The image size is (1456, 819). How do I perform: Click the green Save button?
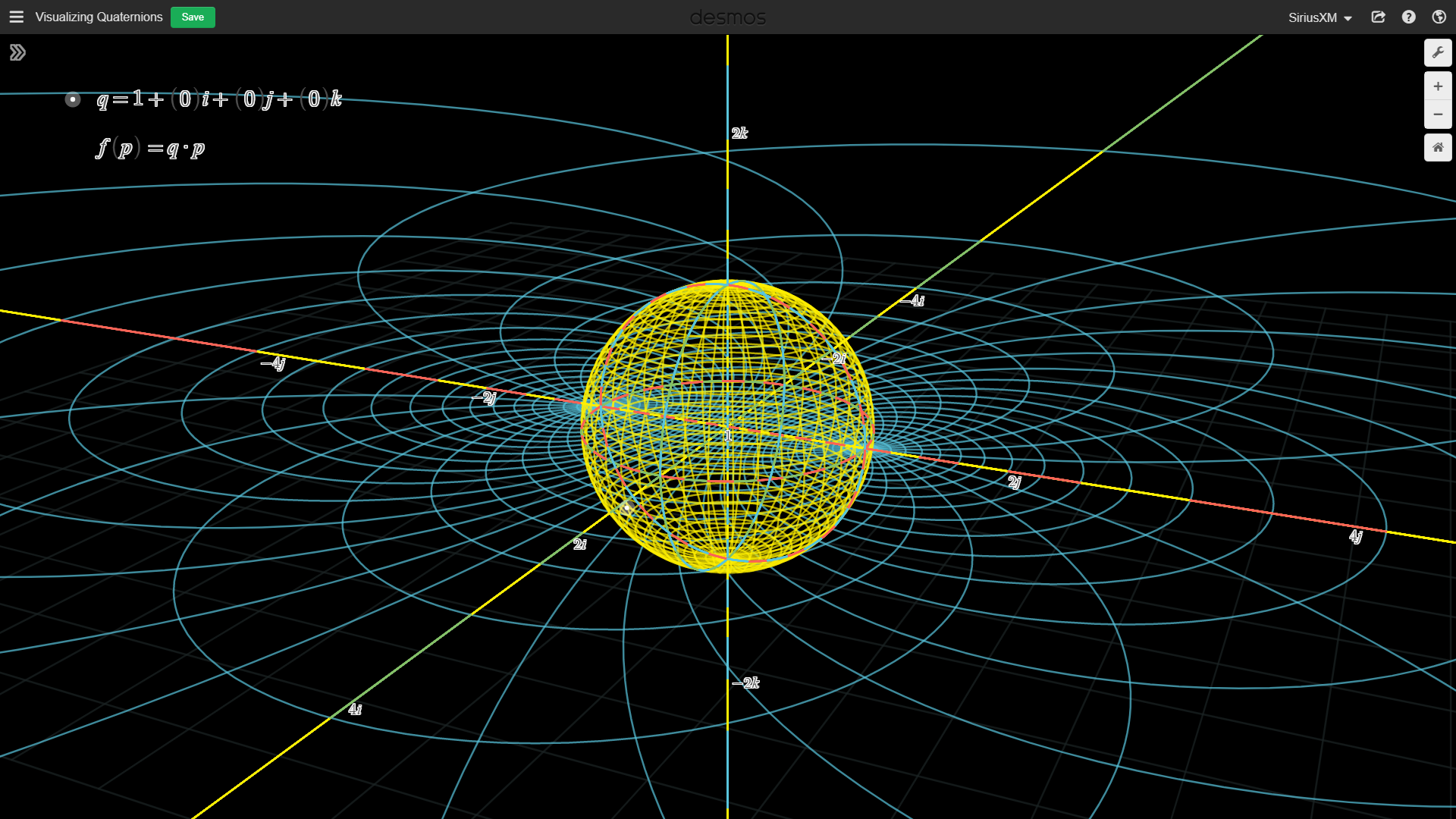pos(193,17)
